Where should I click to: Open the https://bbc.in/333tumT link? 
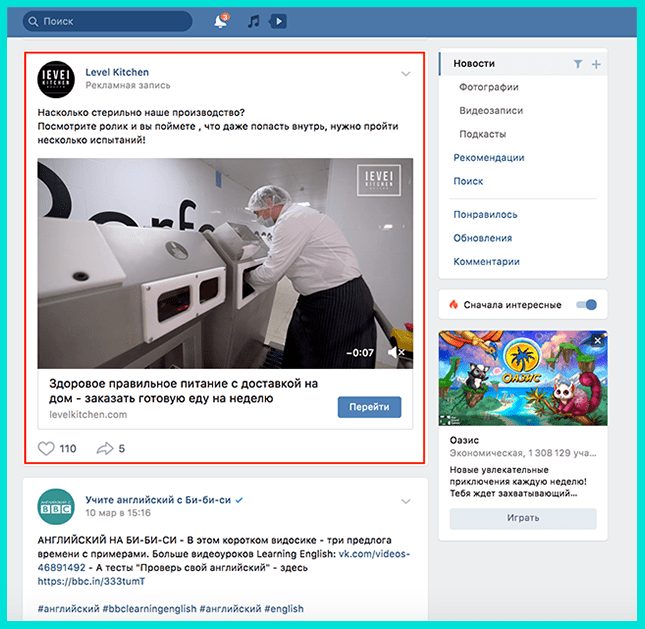click(x=91, y=581)
